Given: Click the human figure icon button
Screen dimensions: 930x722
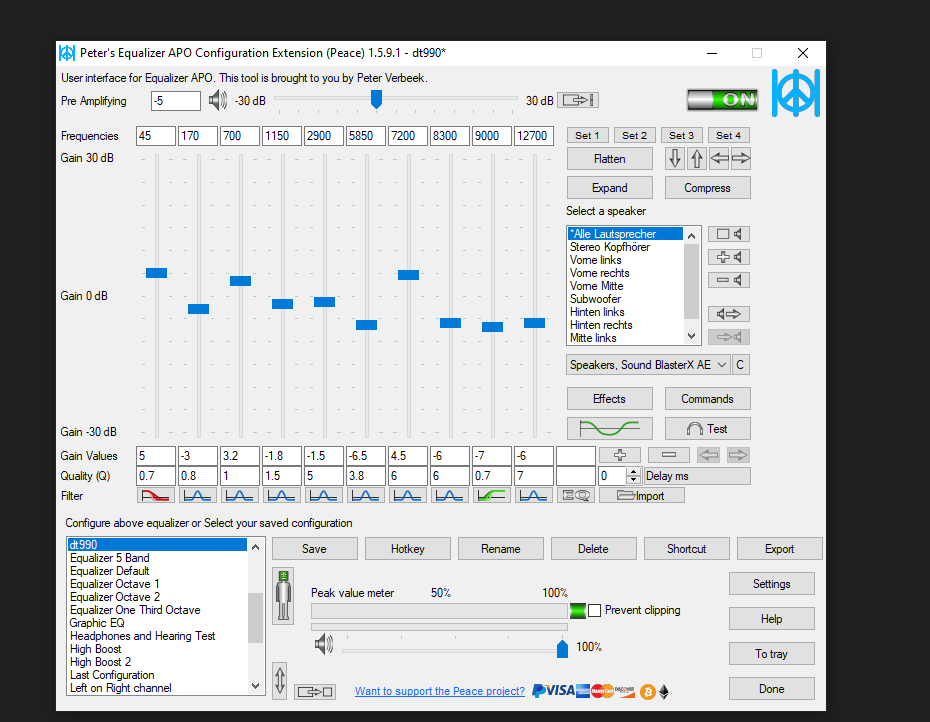Looking at the screenshot, I should [x=284, y=596].
